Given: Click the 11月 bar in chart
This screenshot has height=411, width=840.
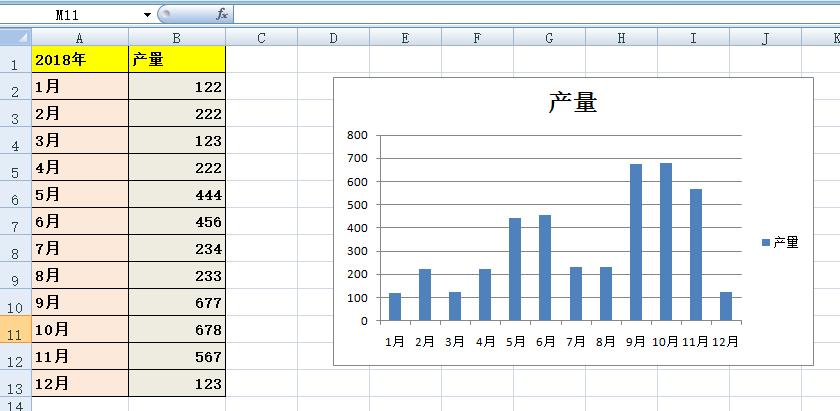Looking at the screenshot, I should tap(696, 255).
